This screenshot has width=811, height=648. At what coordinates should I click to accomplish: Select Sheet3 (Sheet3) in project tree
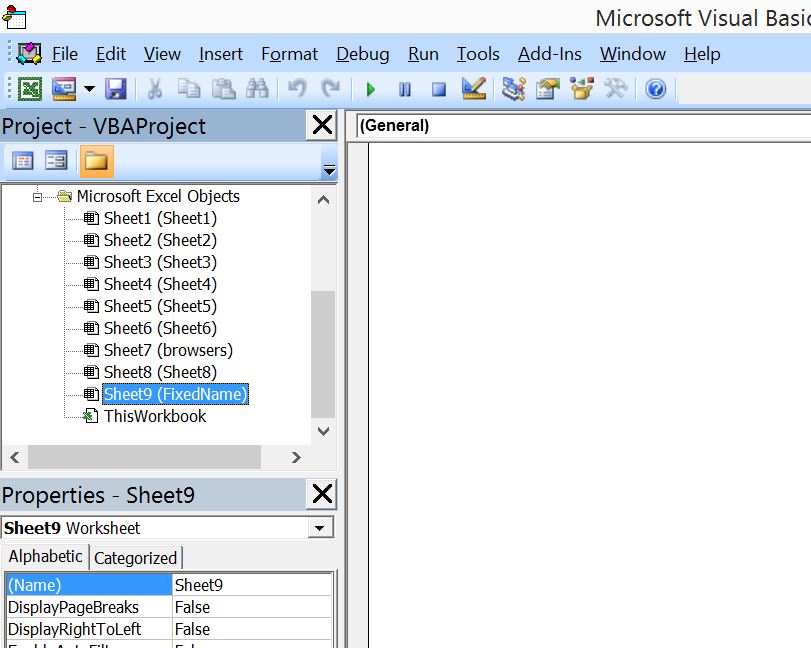(x=160, y=262)
